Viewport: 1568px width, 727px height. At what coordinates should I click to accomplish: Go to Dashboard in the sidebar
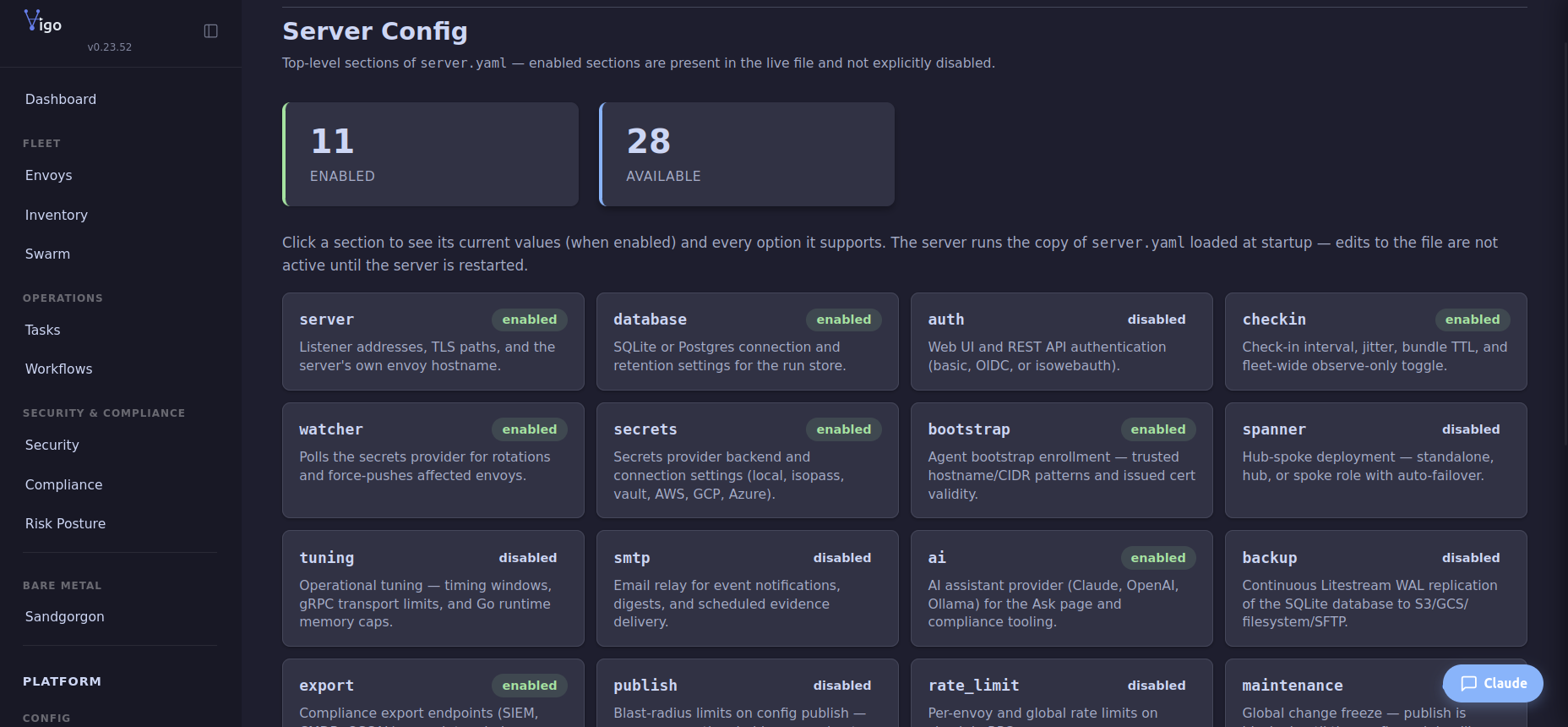pyautogui.click(x=61, y=99)
